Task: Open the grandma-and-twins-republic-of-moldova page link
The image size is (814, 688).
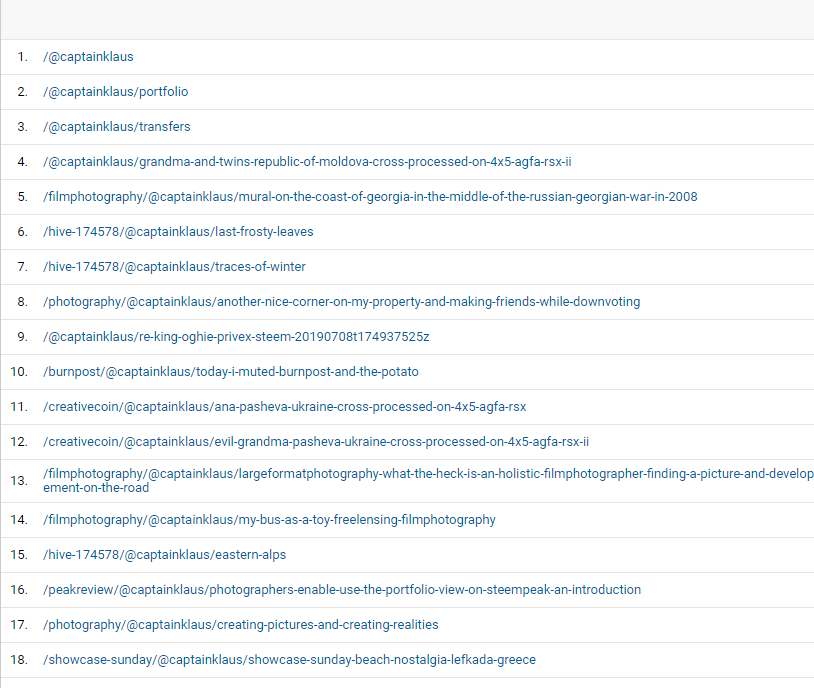Action: pos(307,161)
